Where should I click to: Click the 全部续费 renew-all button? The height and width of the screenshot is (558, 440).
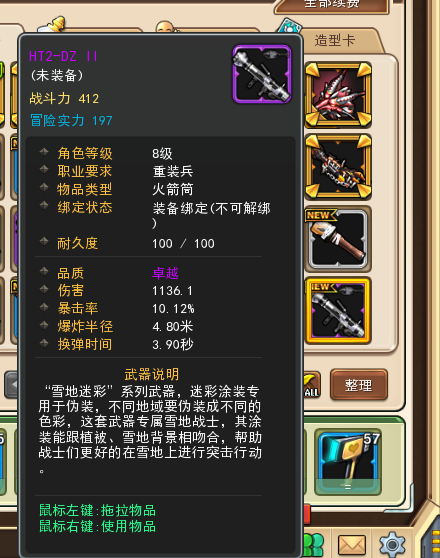331,5
